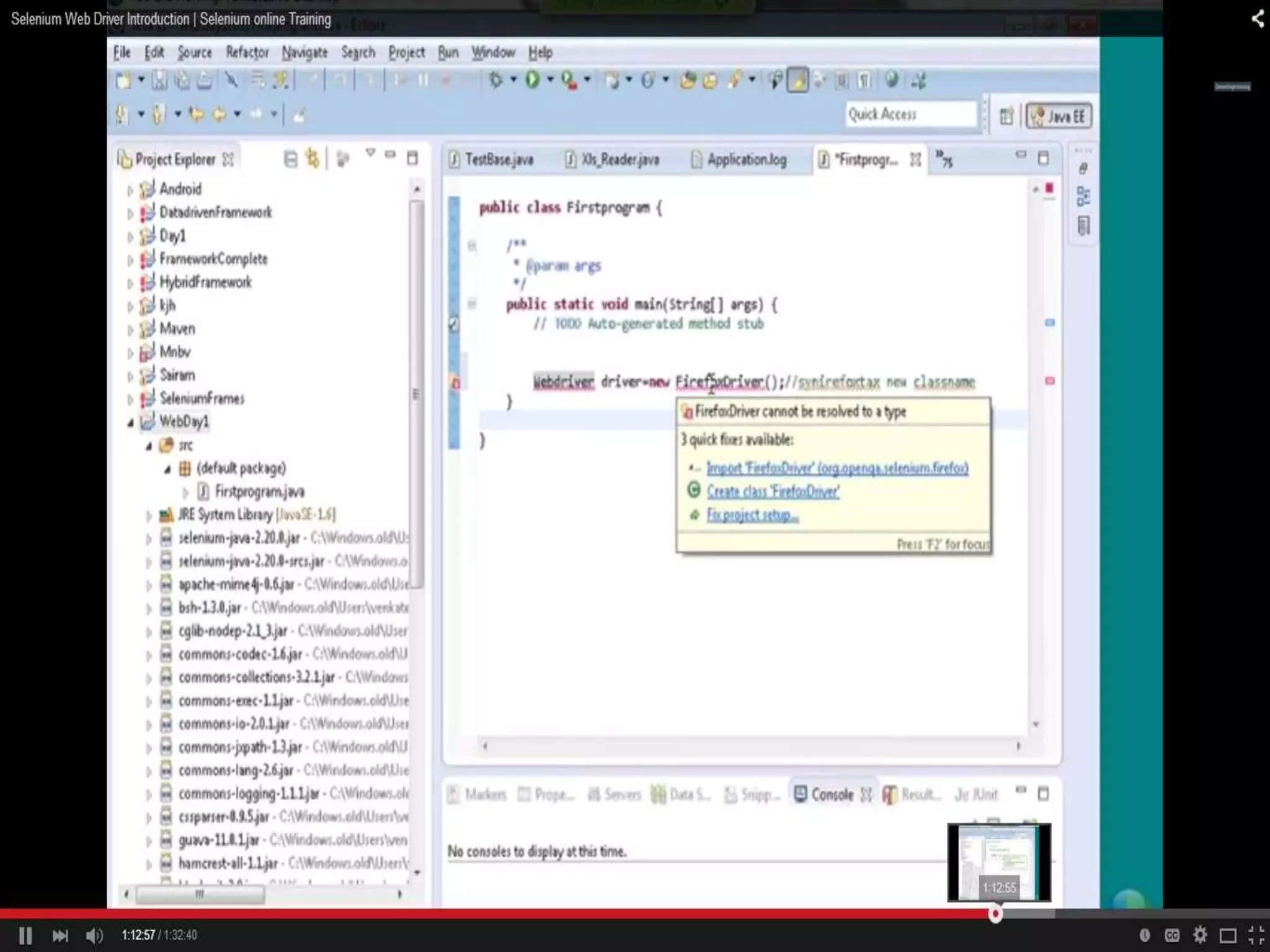Expand the DatadrivenFramework project node
Viewport: 1270px width, 952px height.
pos(130,214)
